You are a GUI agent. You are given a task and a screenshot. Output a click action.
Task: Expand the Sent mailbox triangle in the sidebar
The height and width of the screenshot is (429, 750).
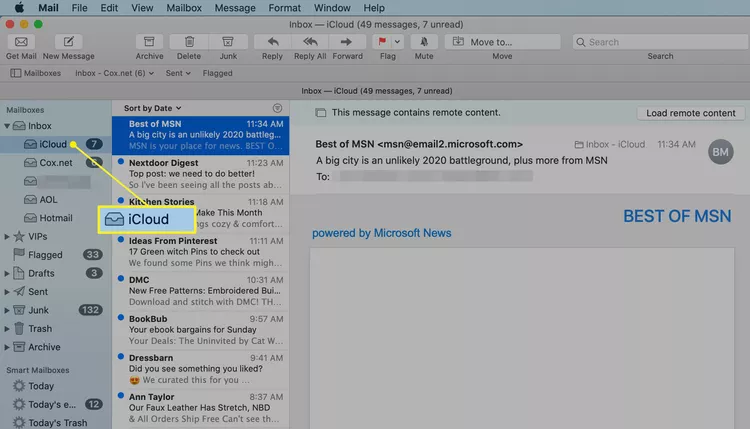pyautogui.click(x=7, y=292)
